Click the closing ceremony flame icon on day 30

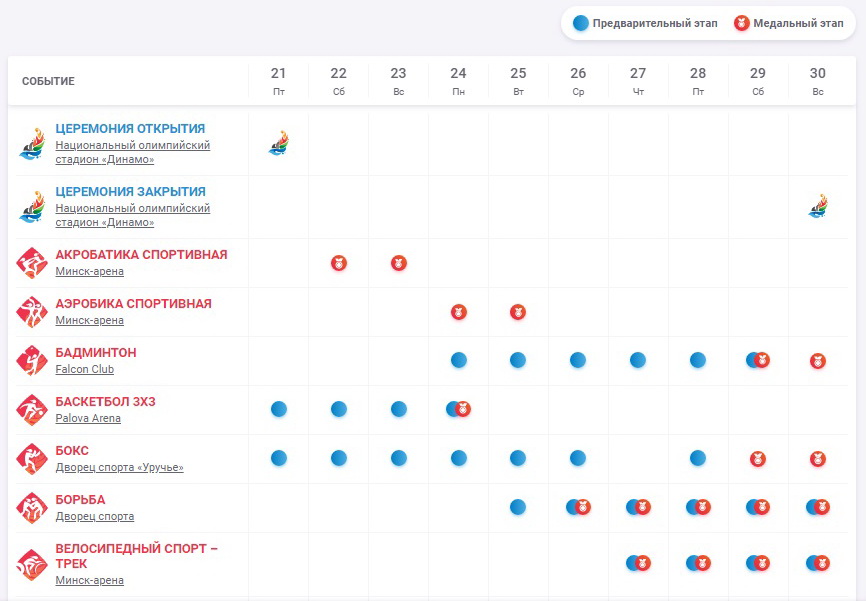click(818, 206)
